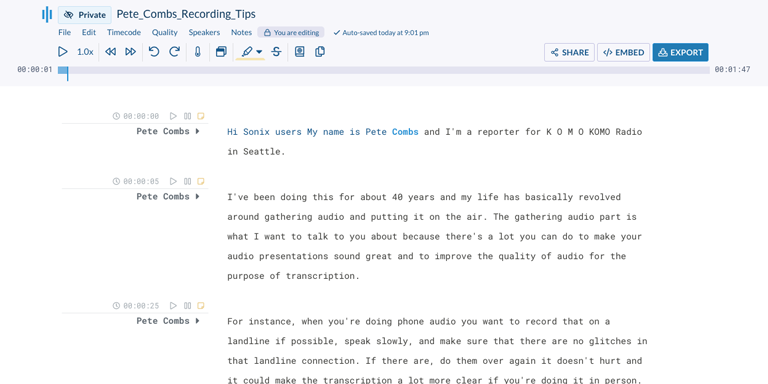This screenshot has height=384, width=768.
Task: Open the highlighter color dropdown arrow
Action: [259, 52]
